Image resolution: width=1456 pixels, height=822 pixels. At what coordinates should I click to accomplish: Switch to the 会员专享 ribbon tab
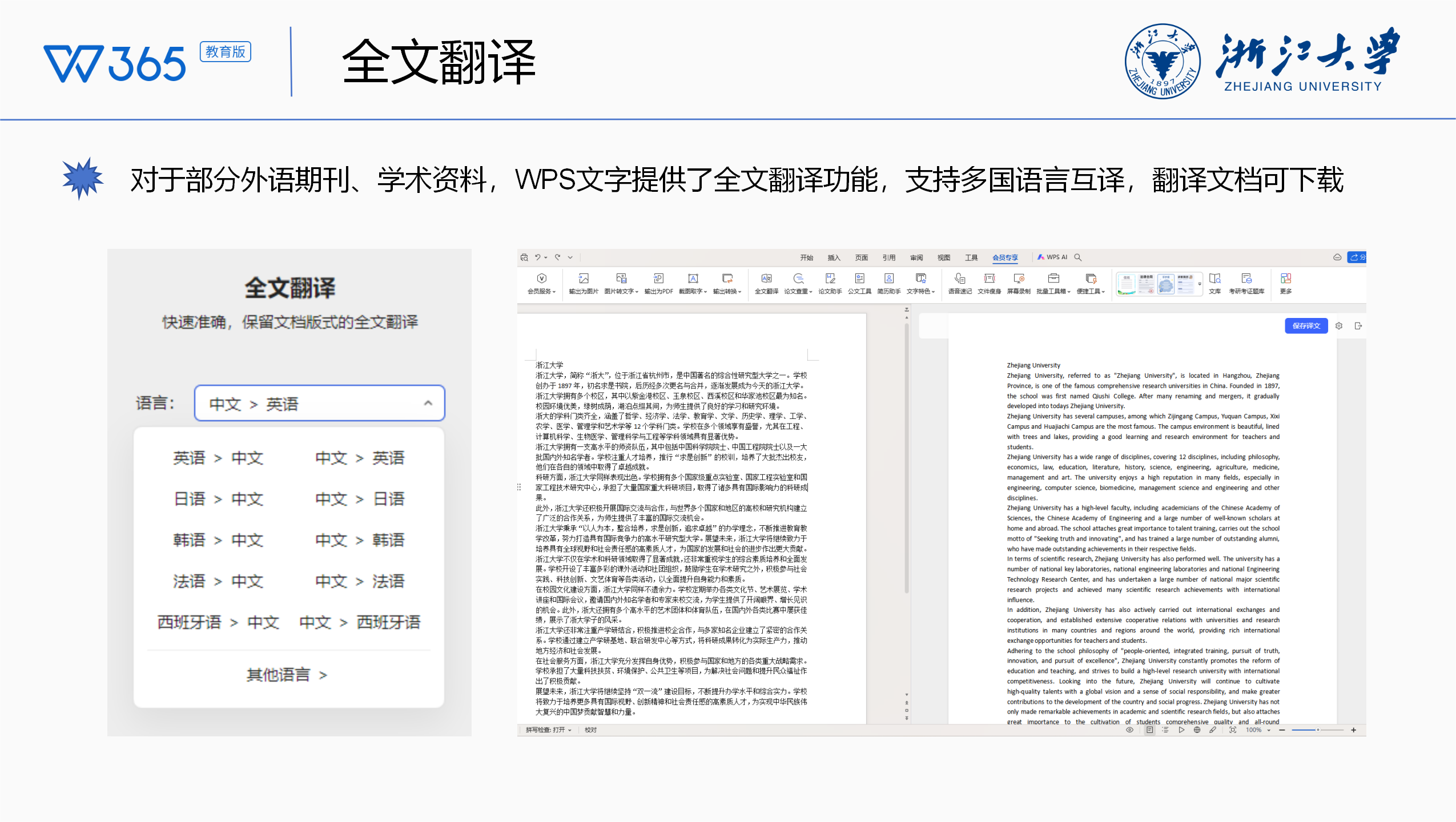click(1005, 257)
